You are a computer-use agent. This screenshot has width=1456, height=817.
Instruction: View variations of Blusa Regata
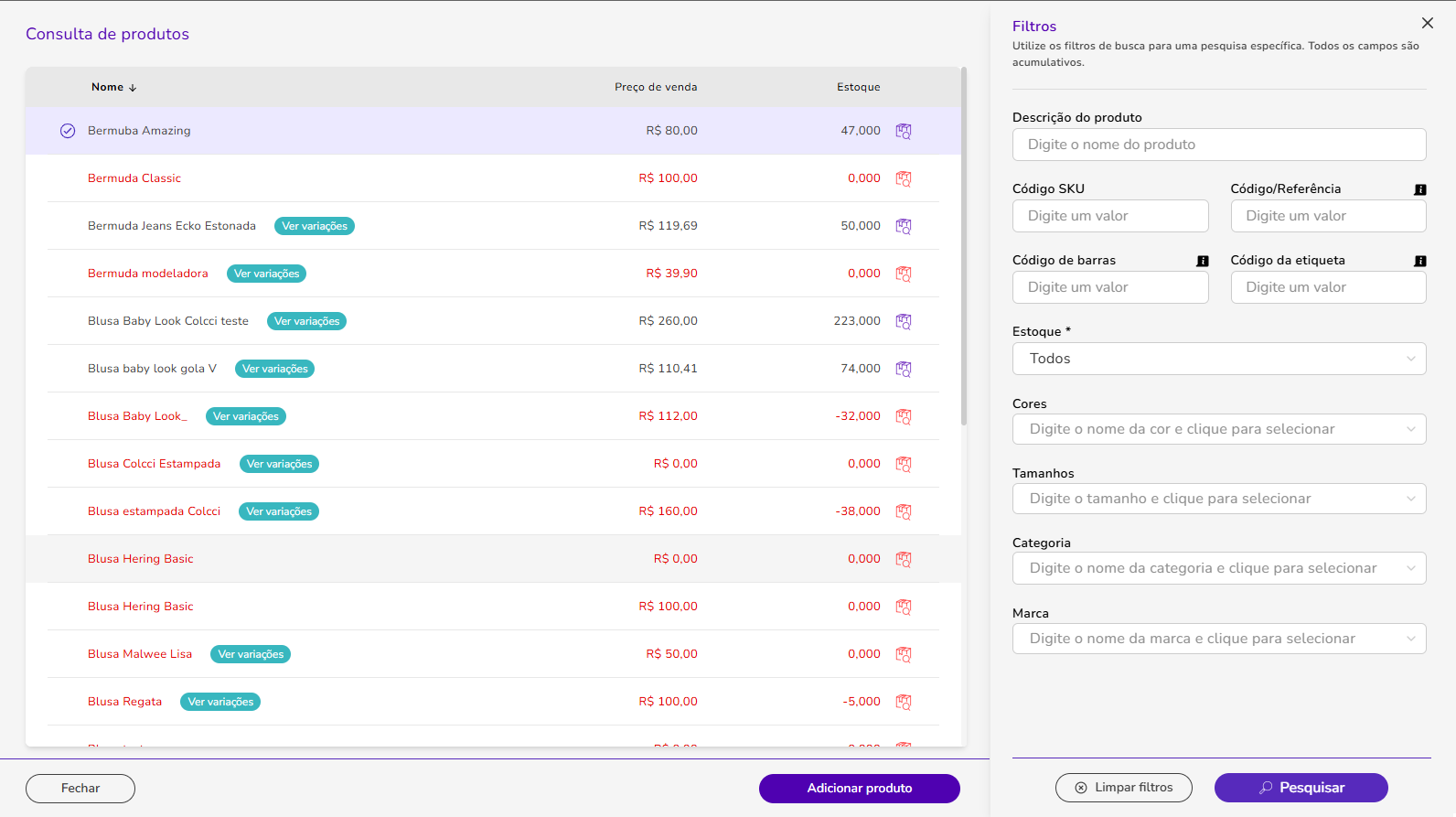point(220,702)
